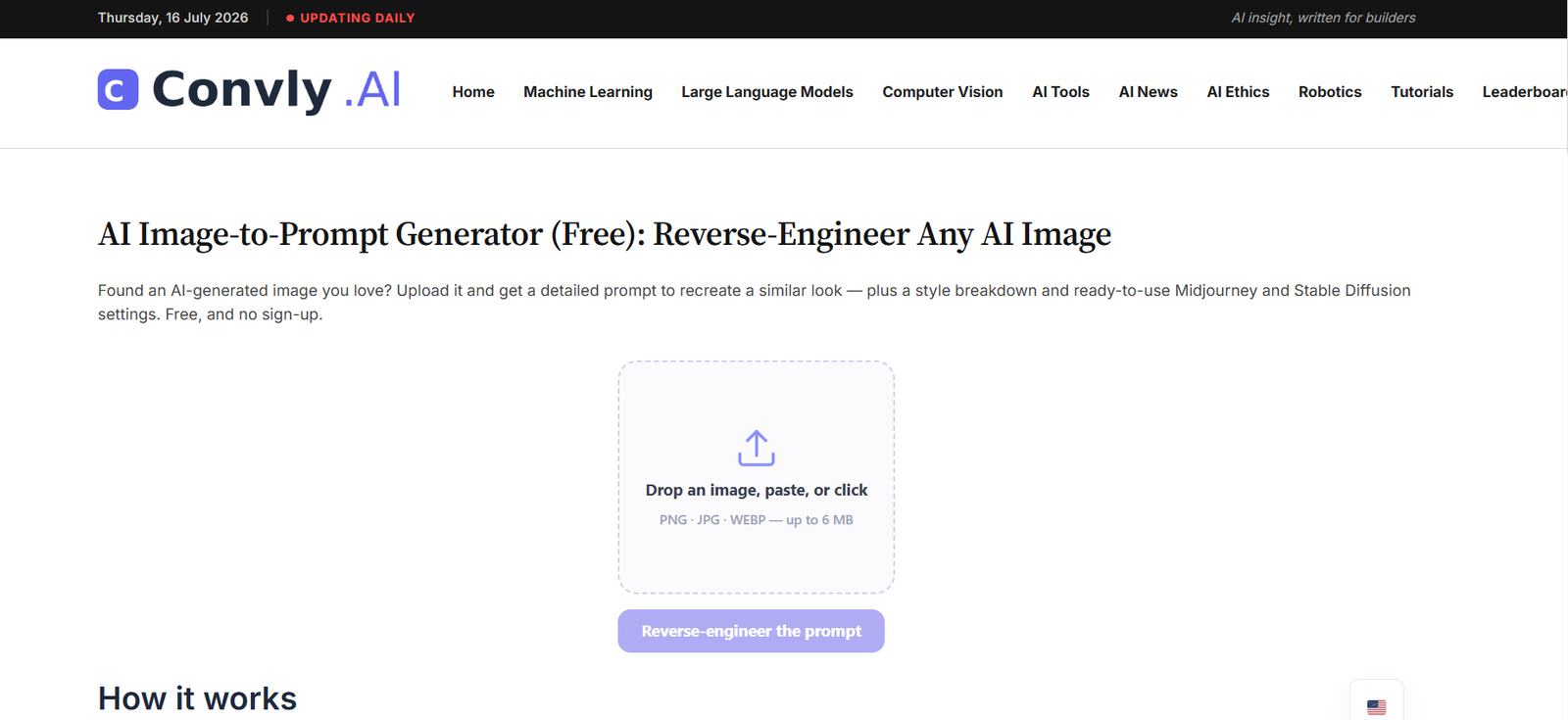Click 'PNG · JPG · WEBP — up to 6 MB' text
The image size is (1568, 720).
[757, 520]
